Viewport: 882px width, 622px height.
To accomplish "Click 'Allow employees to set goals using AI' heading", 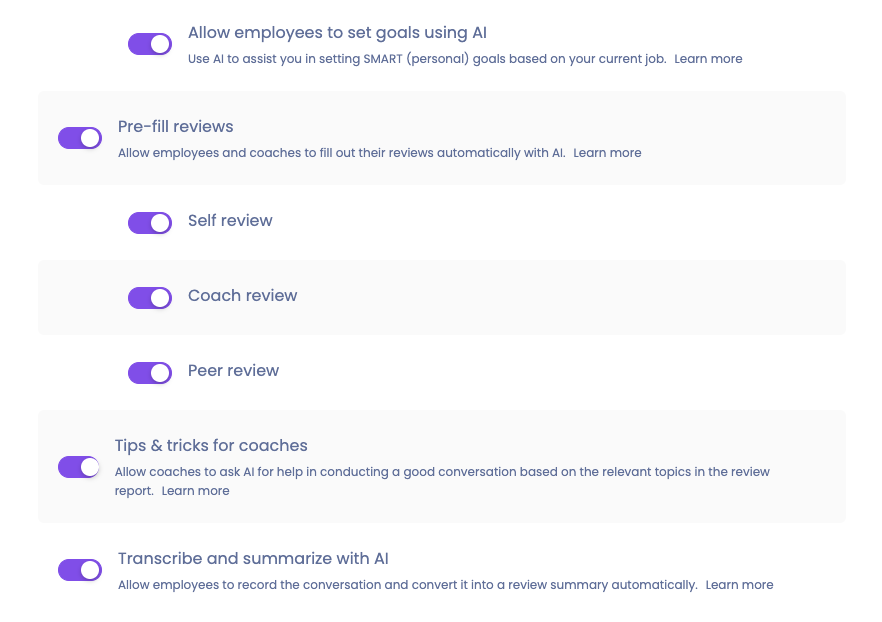I will (x=338, y=33).
